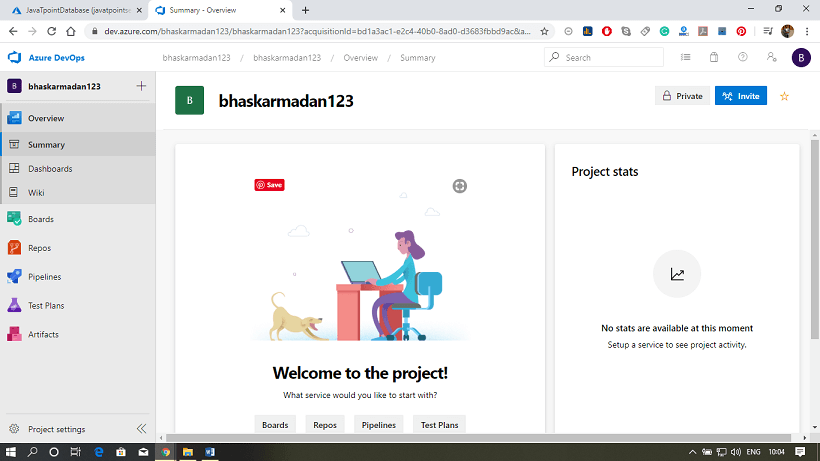
Task: Select Summary in the sidebar
Action: point(77,144)
